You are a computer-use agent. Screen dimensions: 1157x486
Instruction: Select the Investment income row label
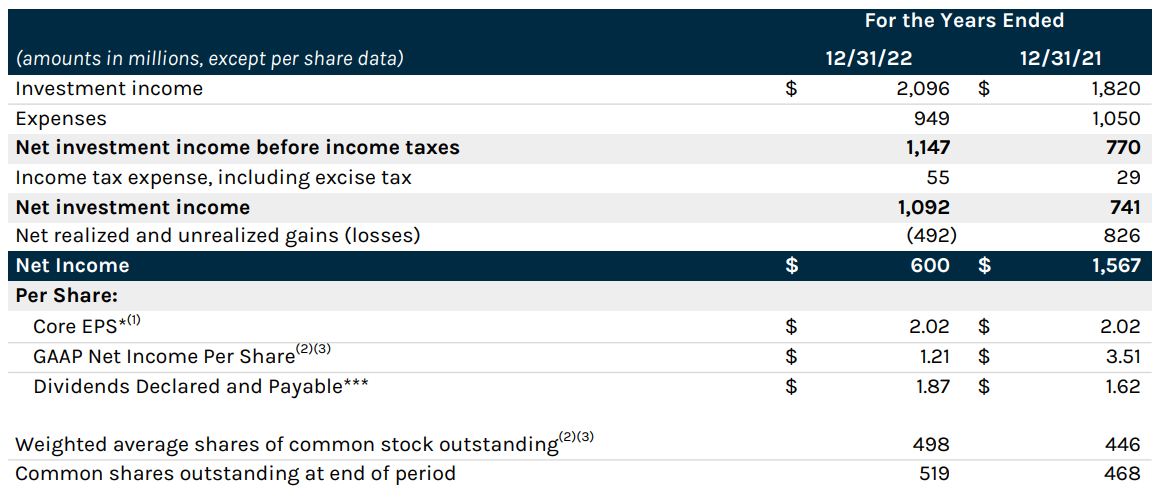point(109,88)
